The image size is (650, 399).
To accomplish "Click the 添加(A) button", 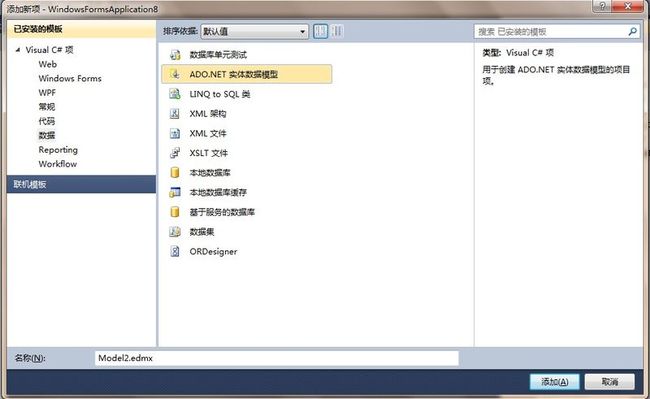I will pyautogui.click(x=555, y=382).
